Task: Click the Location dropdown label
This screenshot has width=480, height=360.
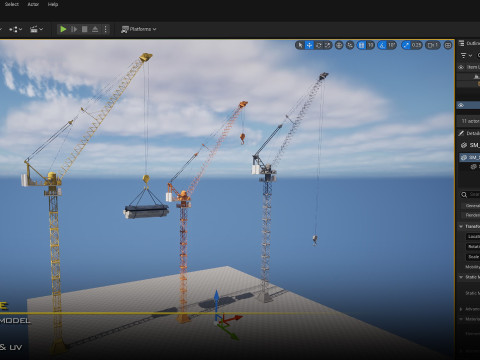Action: pos(473,236)
